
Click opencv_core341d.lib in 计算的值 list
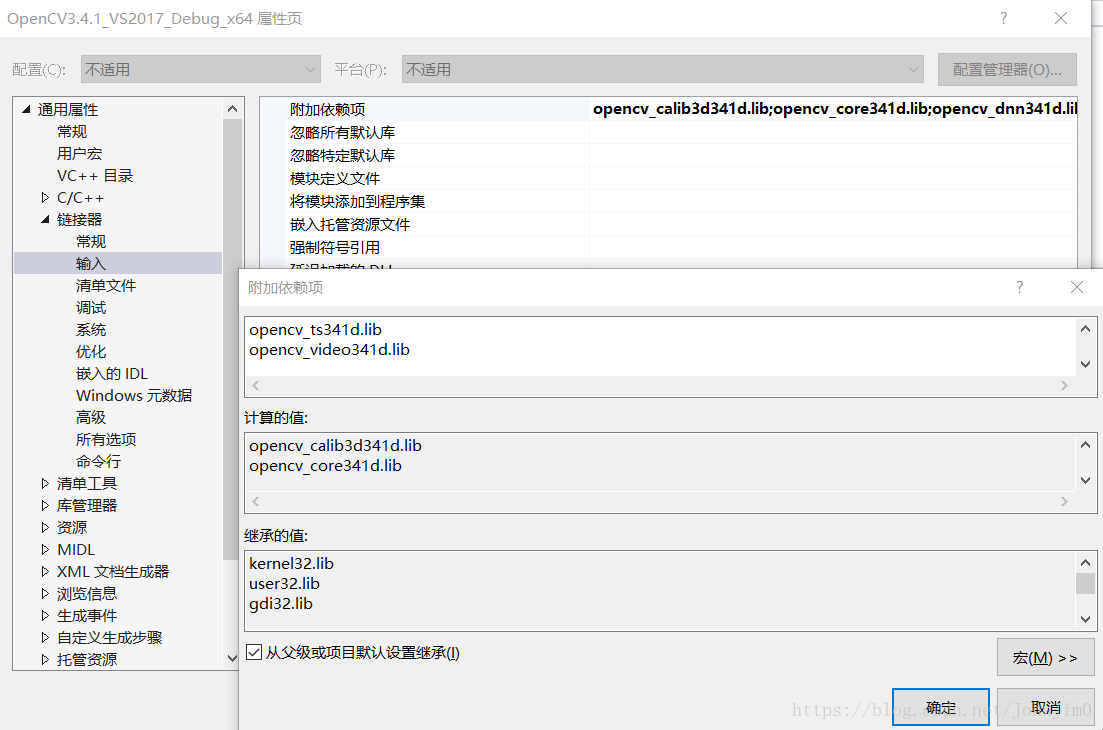(325, 466)
